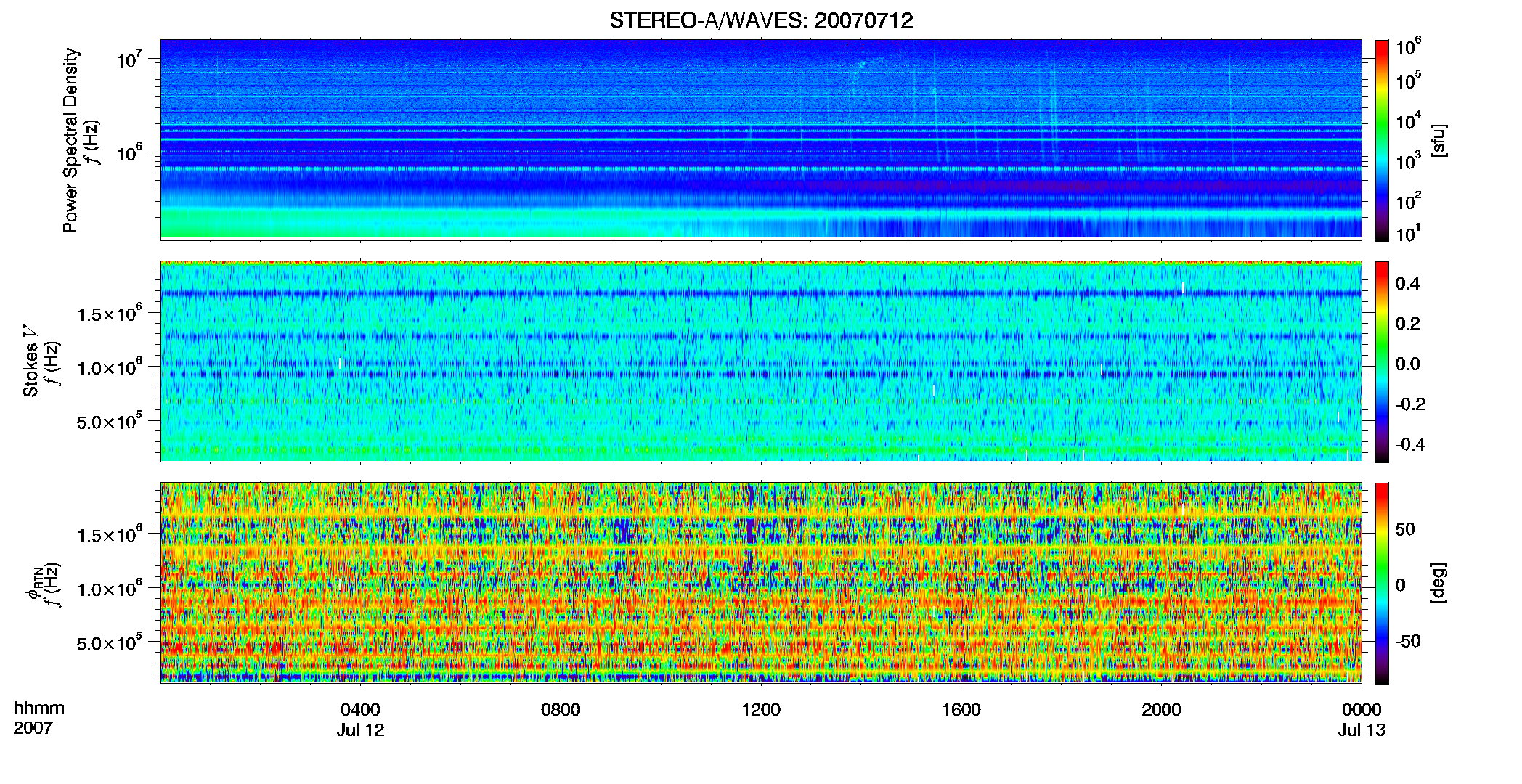Click the [deg] unit label

[1438, 583]
